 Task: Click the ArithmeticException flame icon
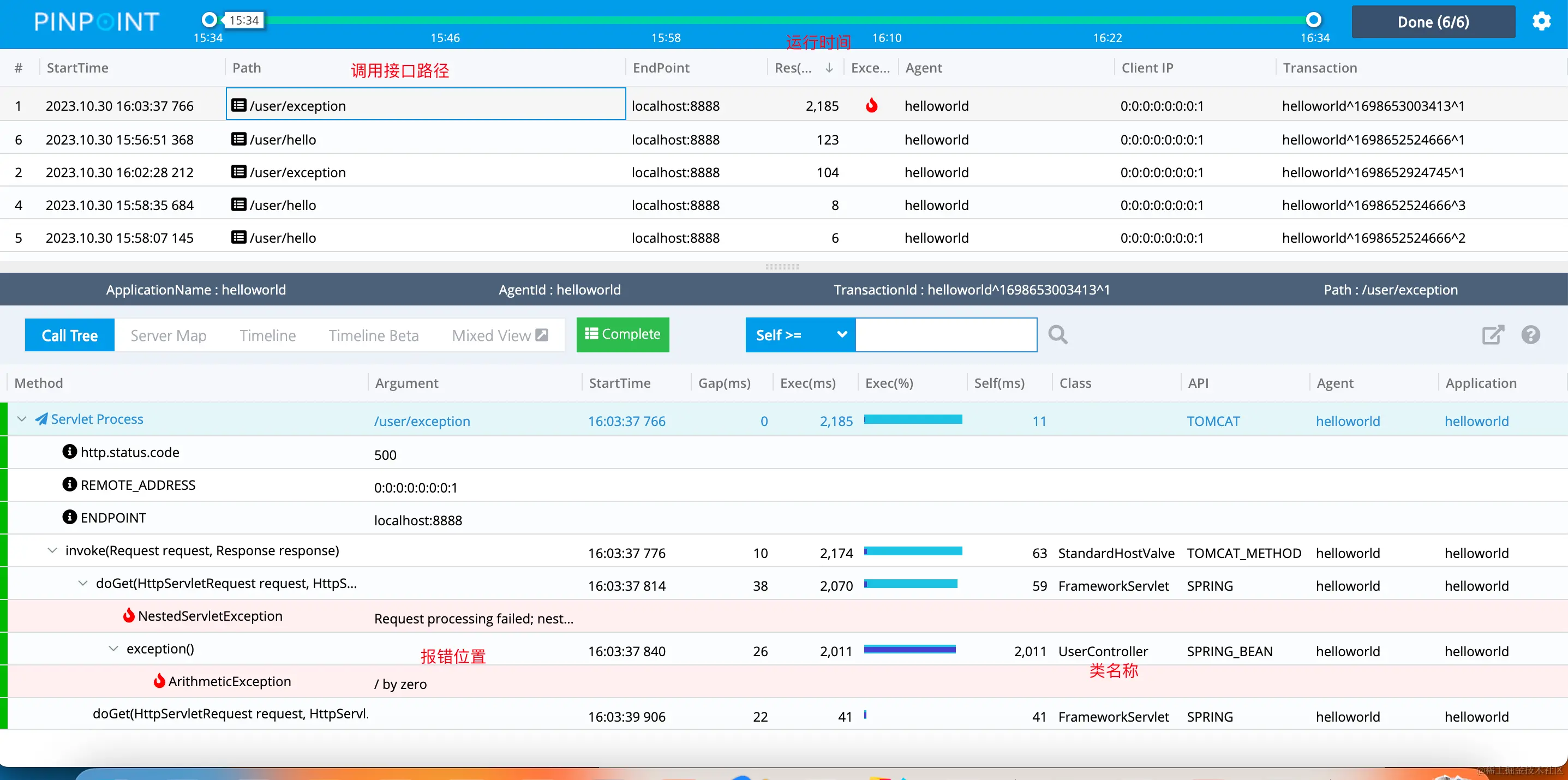(159, 681)
